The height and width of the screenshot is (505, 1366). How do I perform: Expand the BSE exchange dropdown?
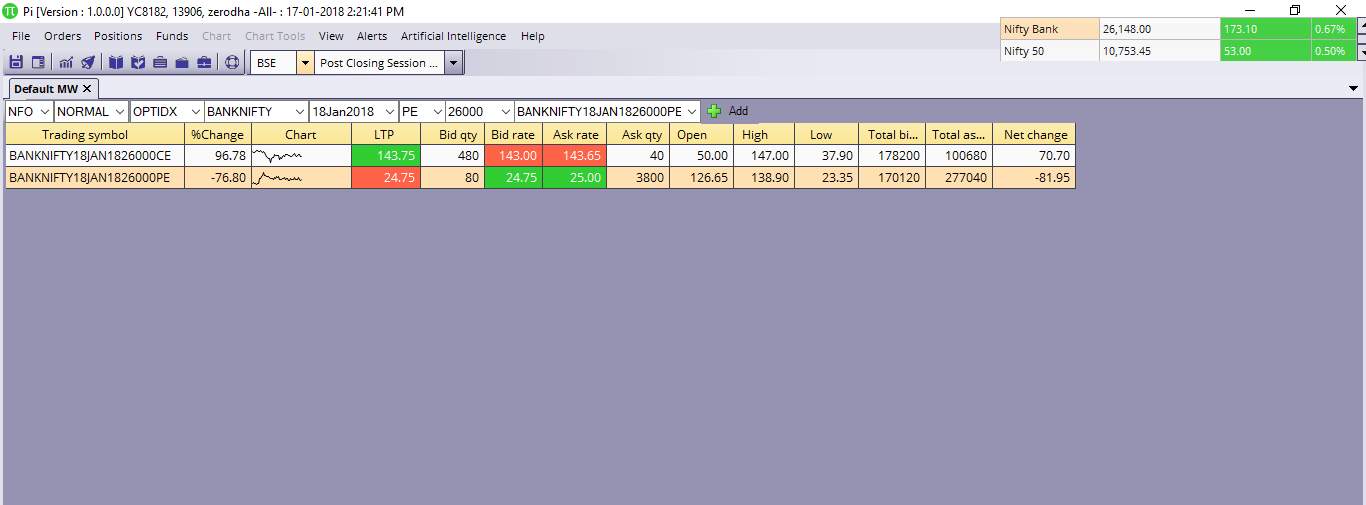[x=305, y=63]
